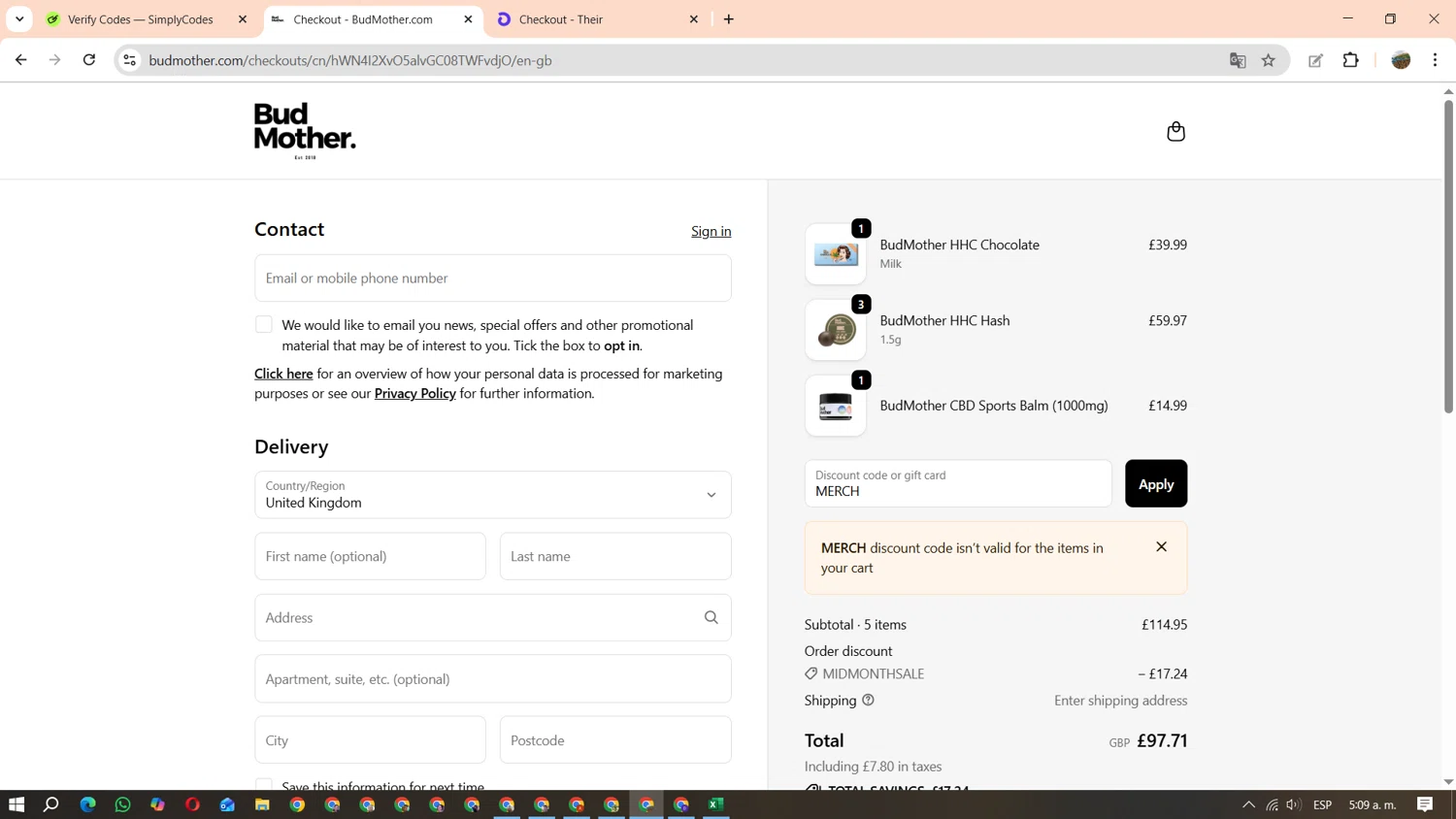Click the Sign in link
Image resolution: width=1456 pixels, height=819 pixels.
711,231
